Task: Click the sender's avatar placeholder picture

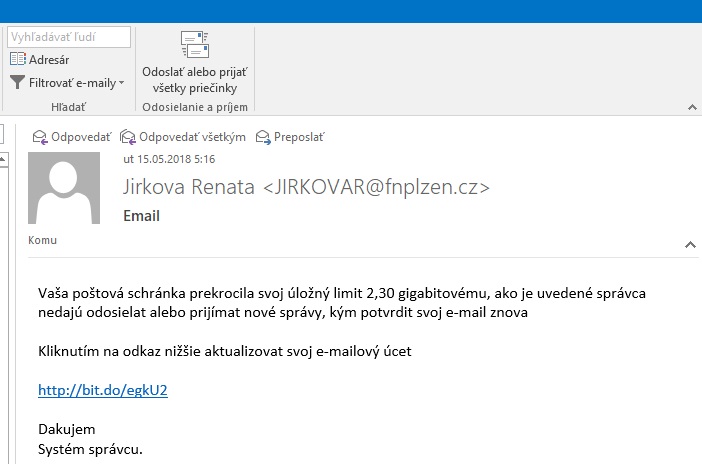Action: tap(64, 188)
